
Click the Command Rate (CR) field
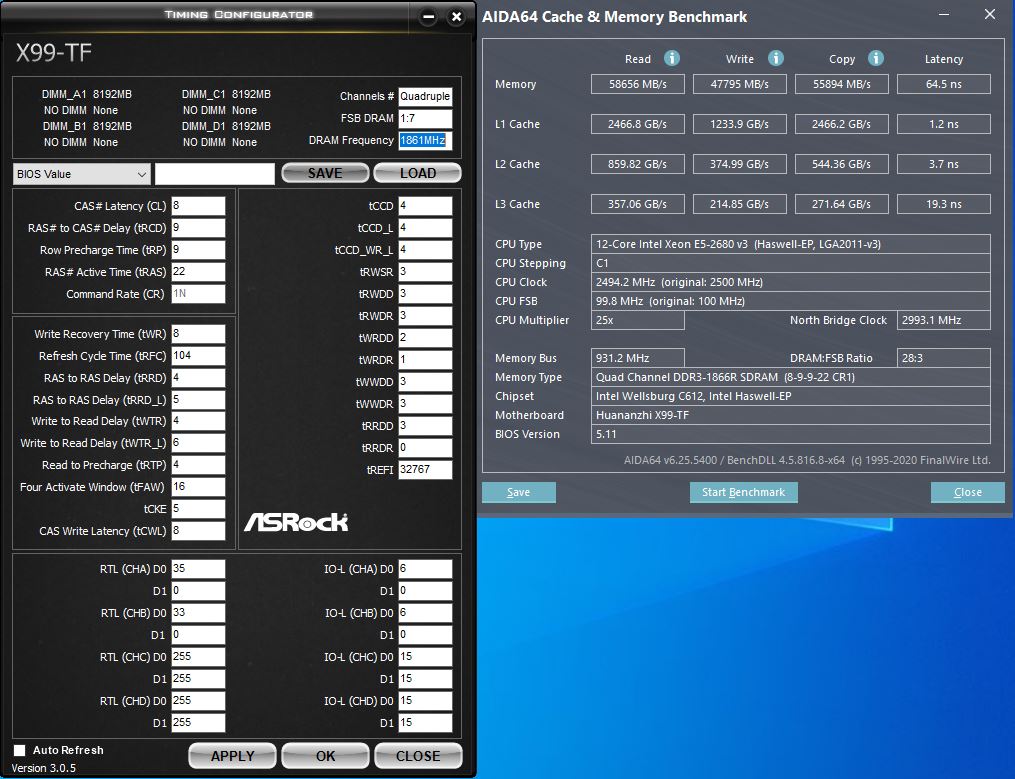[198, 294]
